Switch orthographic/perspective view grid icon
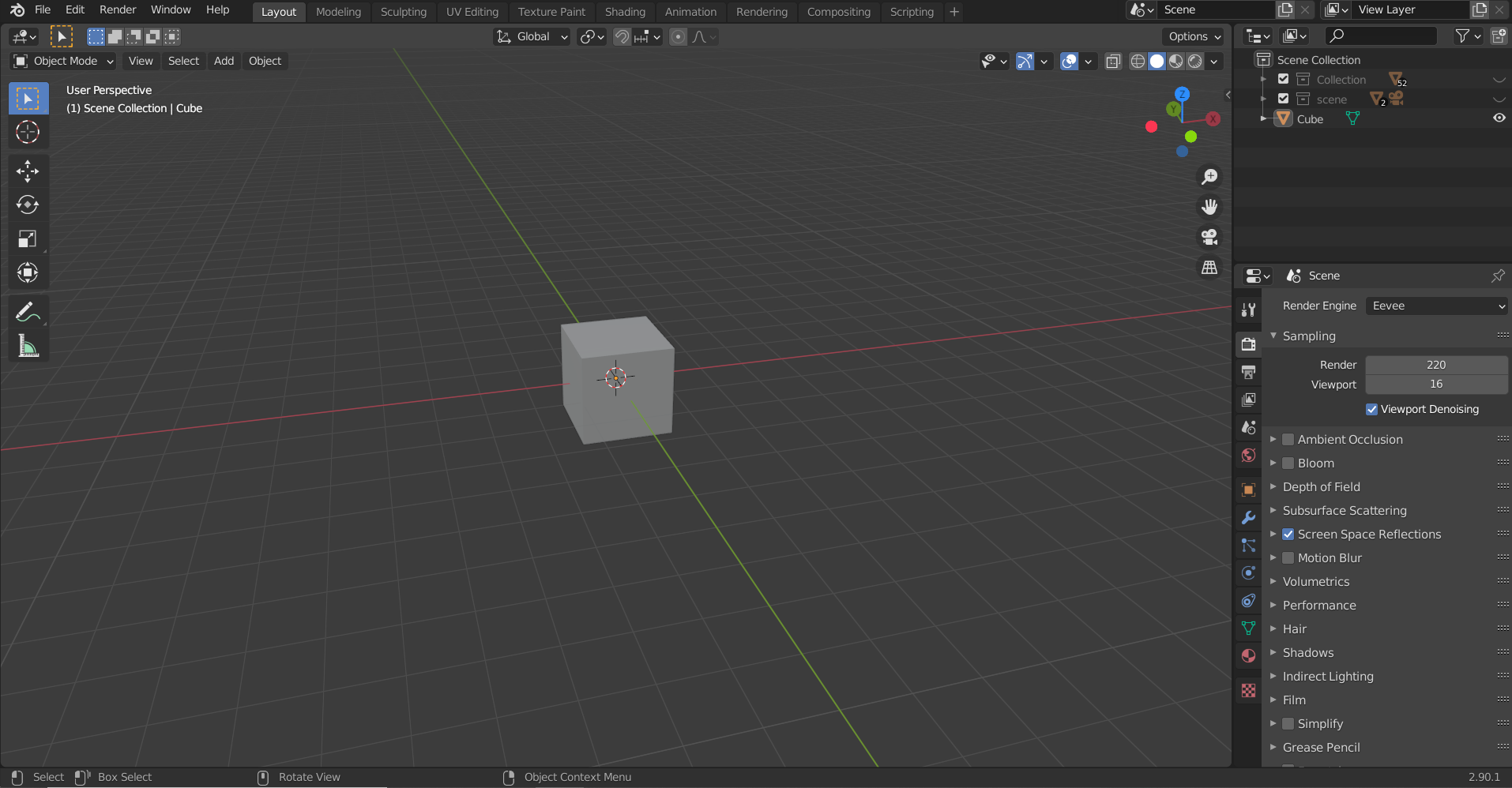Viewport: 1512px width, 788px height. (x=1209, y=268)
